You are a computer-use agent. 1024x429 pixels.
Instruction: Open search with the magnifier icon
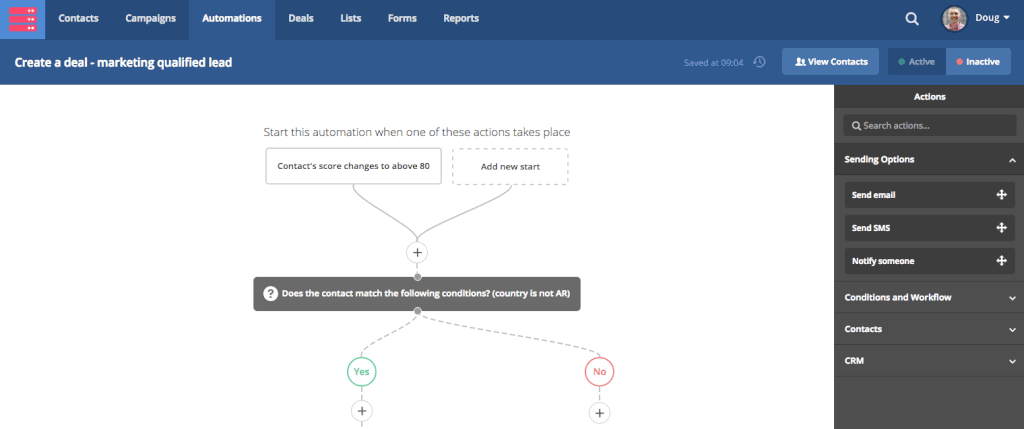pos(911,19)
